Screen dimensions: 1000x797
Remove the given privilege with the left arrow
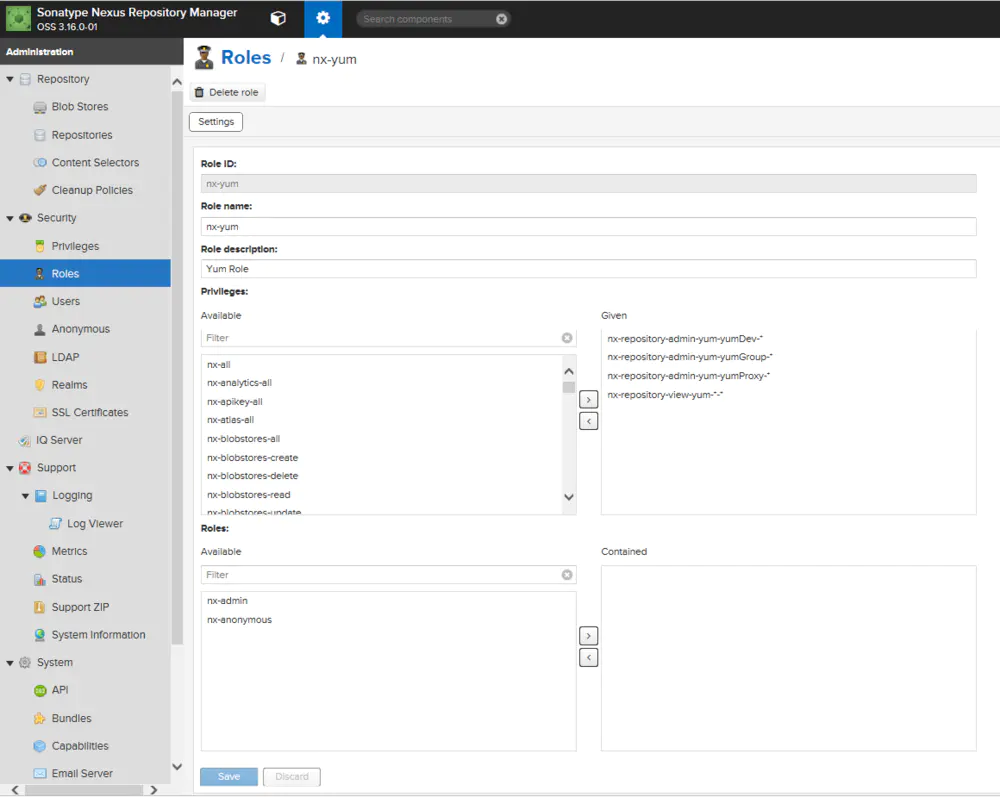point(588,421)
